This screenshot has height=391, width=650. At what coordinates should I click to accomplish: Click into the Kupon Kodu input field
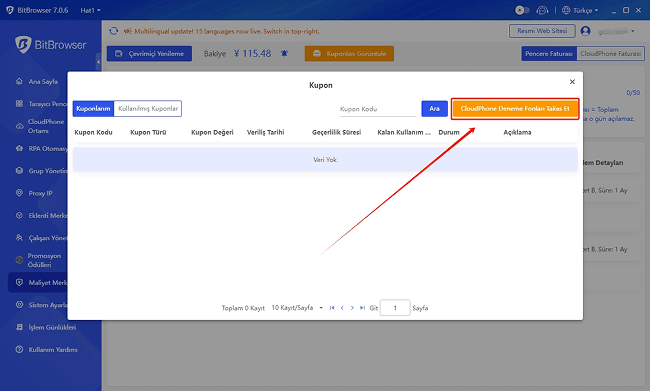(x=378, y=109)
